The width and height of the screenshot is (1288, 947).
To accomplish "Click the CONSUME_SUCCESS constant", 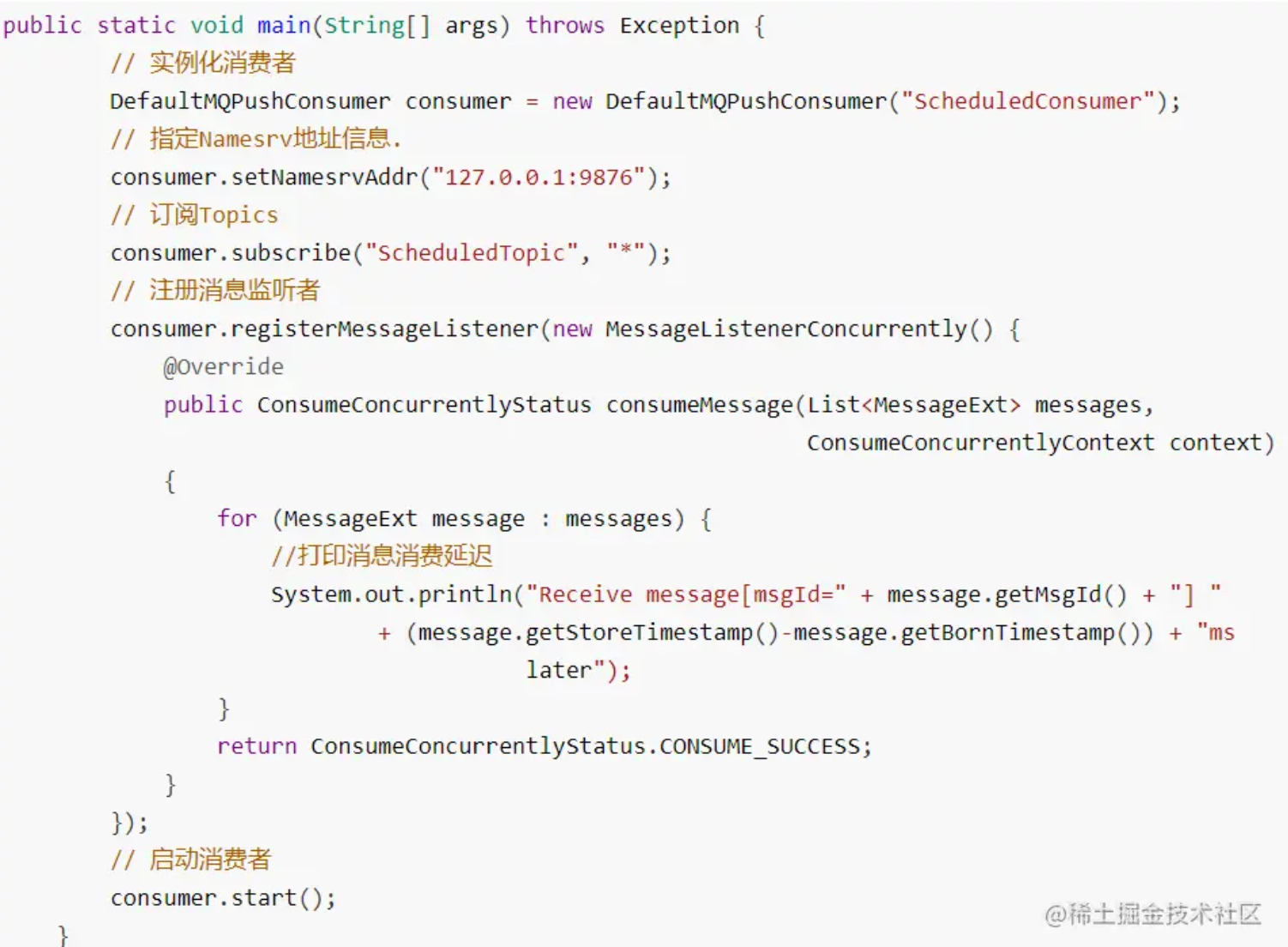I will (759, 746).
